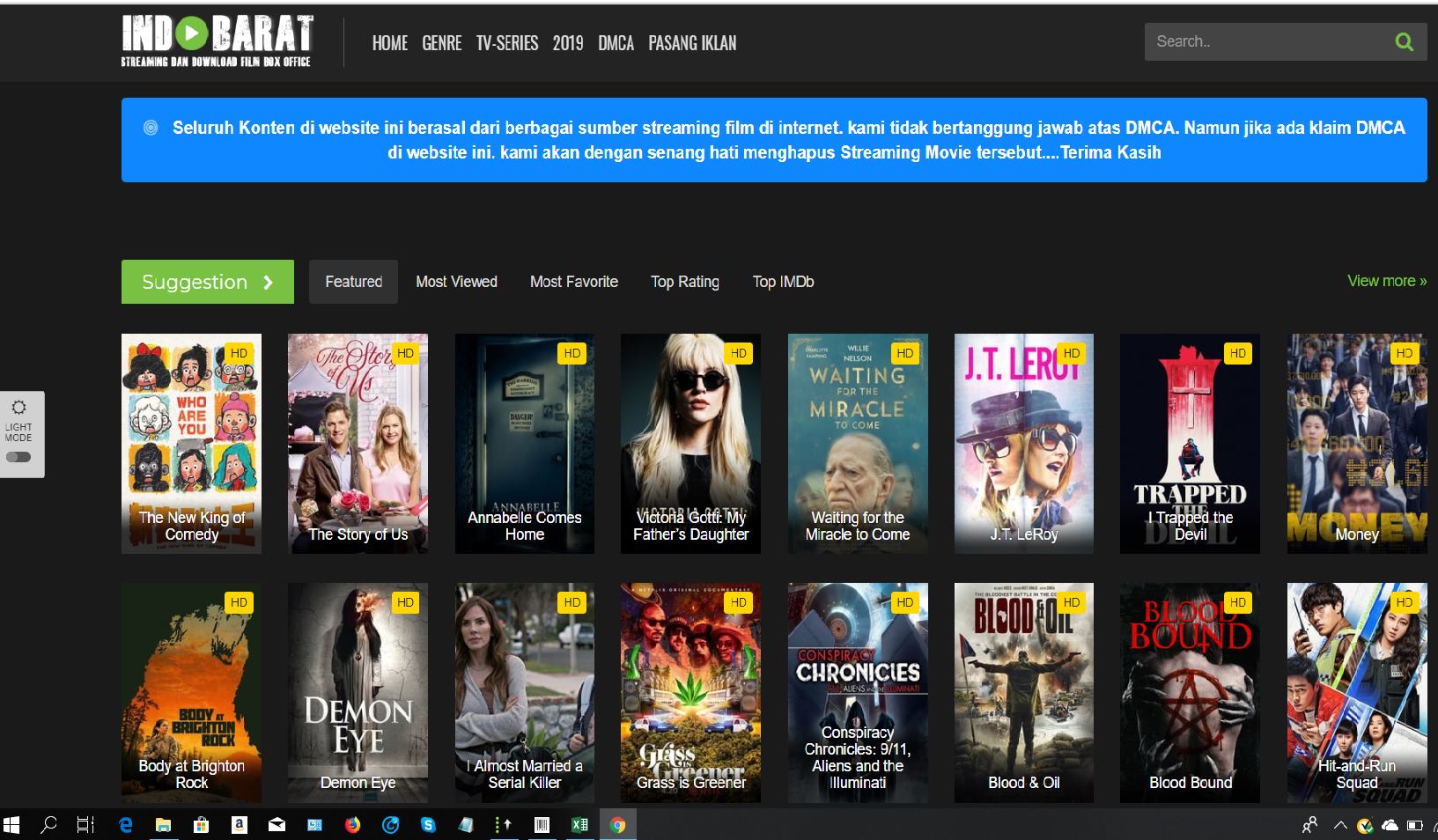1438x840 pixels.
Task: Show hidden system tray icons
Action: 1339,825
